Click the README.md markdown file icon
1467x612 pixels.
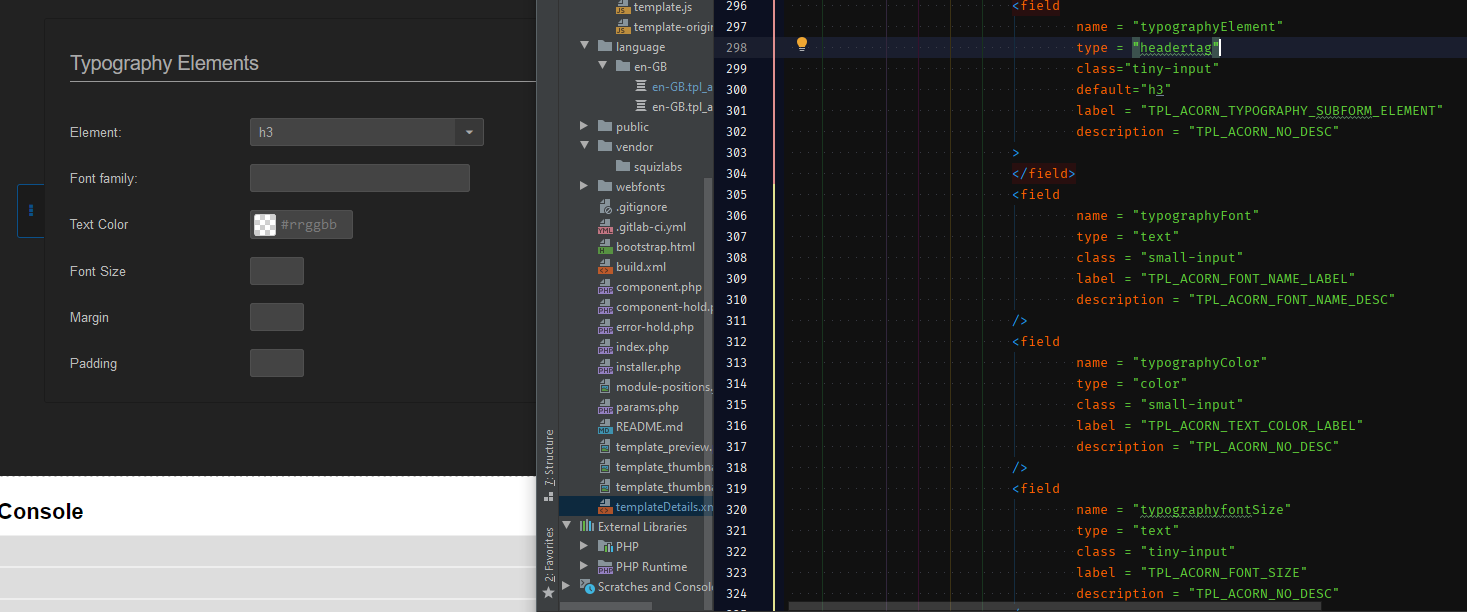coord(605,426)
